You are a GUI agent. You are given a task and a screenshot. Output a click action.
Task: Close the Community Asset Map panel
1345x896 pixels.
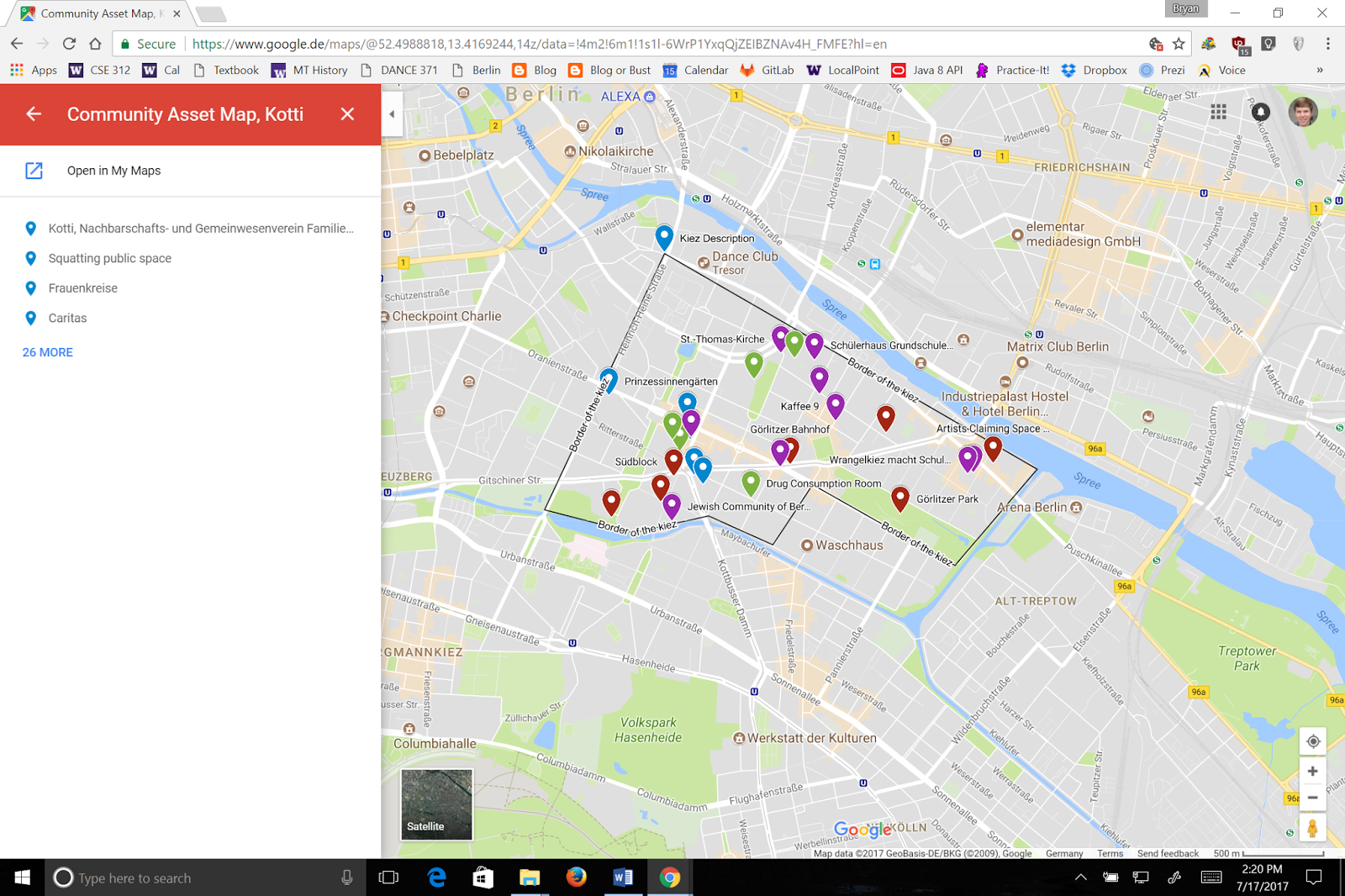click(347, 114)
